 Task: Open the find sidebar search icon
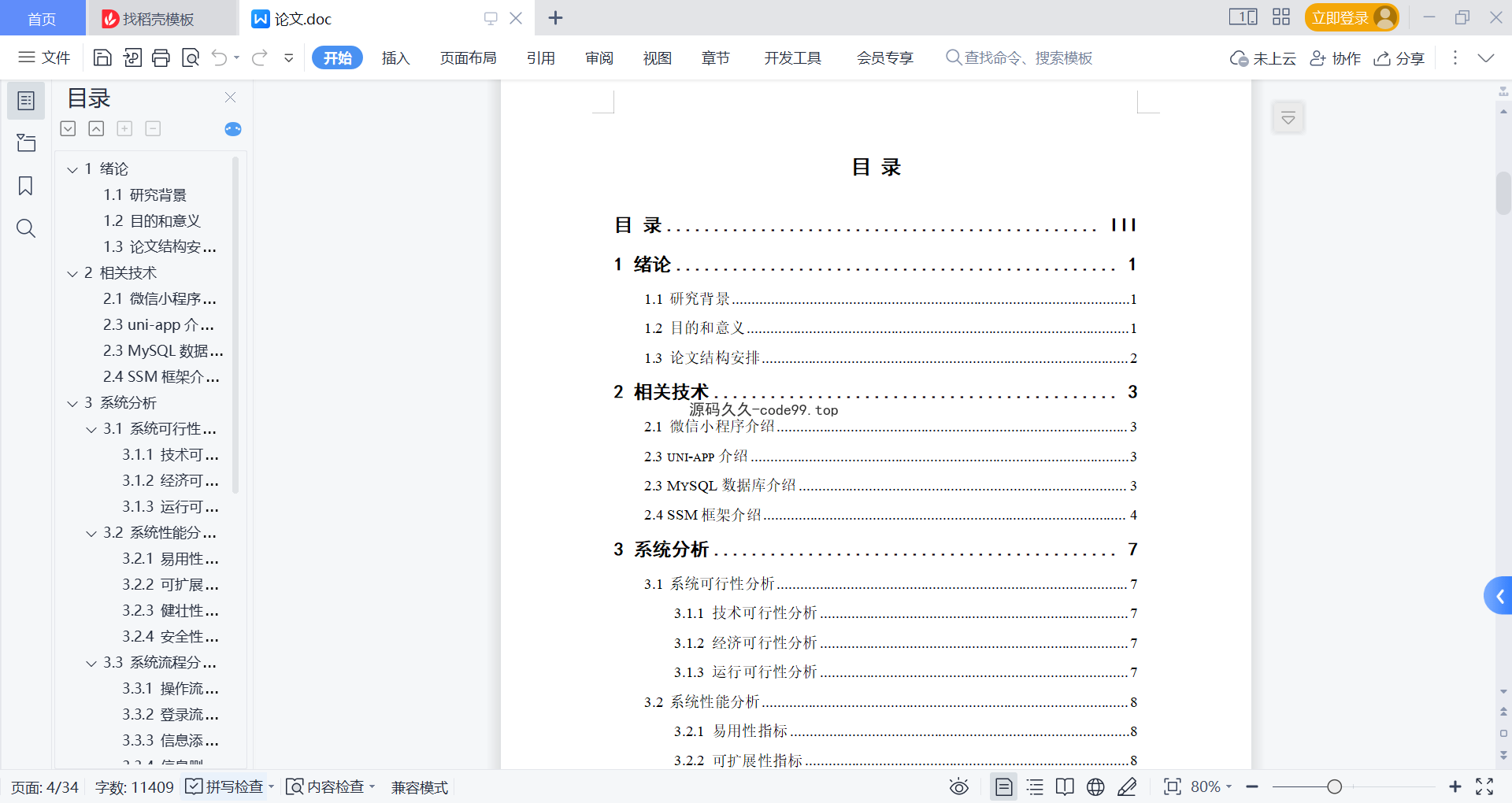click(x=26, y=228)
